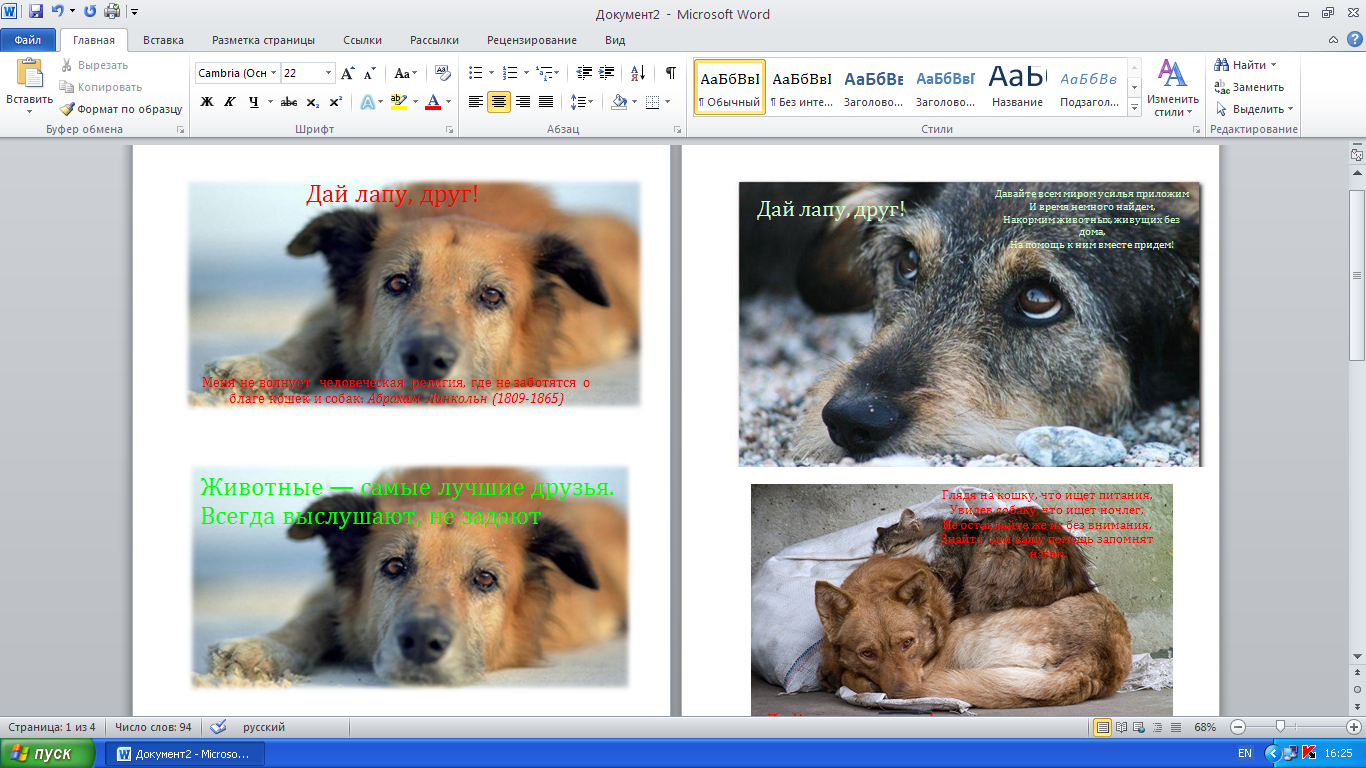The height and width of the screenshot is (768, 1366).
Task: Expand the styles gallery list
Action: click(x=1134, y=105)
